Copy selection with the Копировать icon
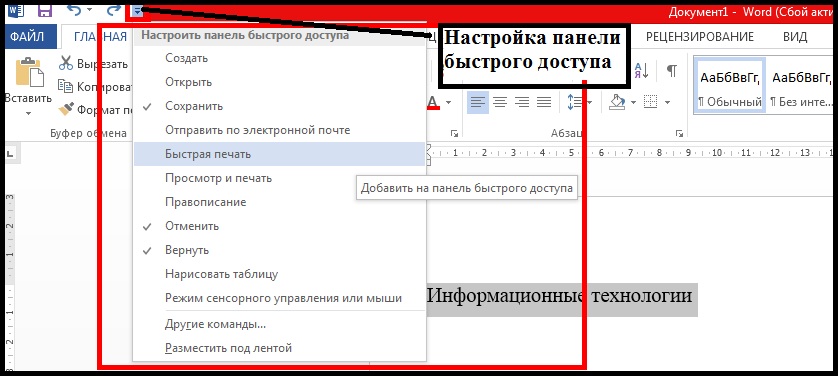 65,86
